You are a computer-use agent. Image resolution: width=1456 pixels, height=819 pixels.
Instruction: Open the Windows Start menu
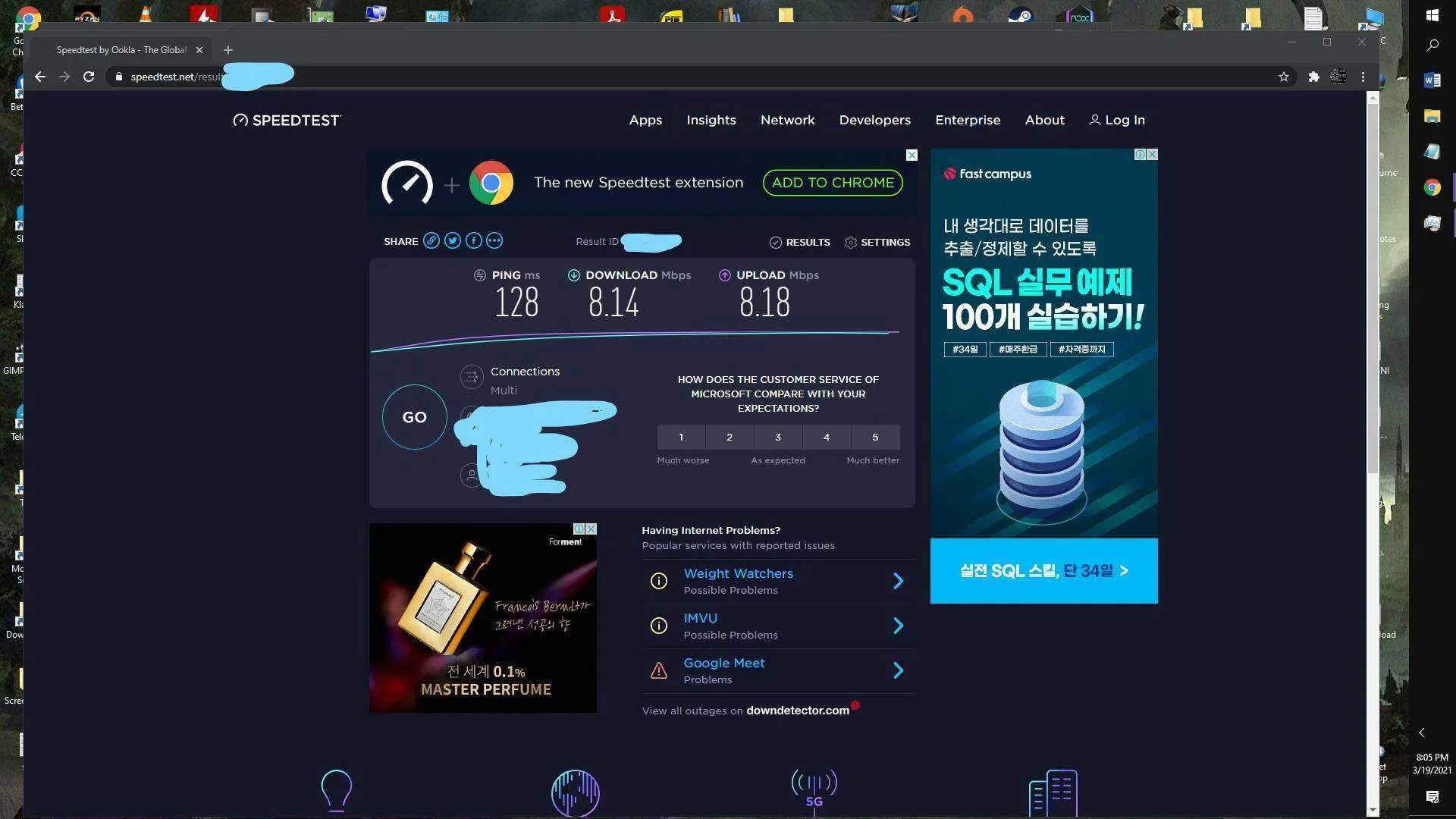point(1432,15)
